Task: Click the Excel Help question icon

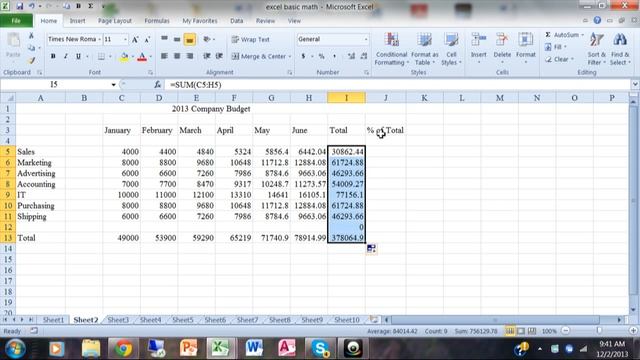Action: (597, 20)
